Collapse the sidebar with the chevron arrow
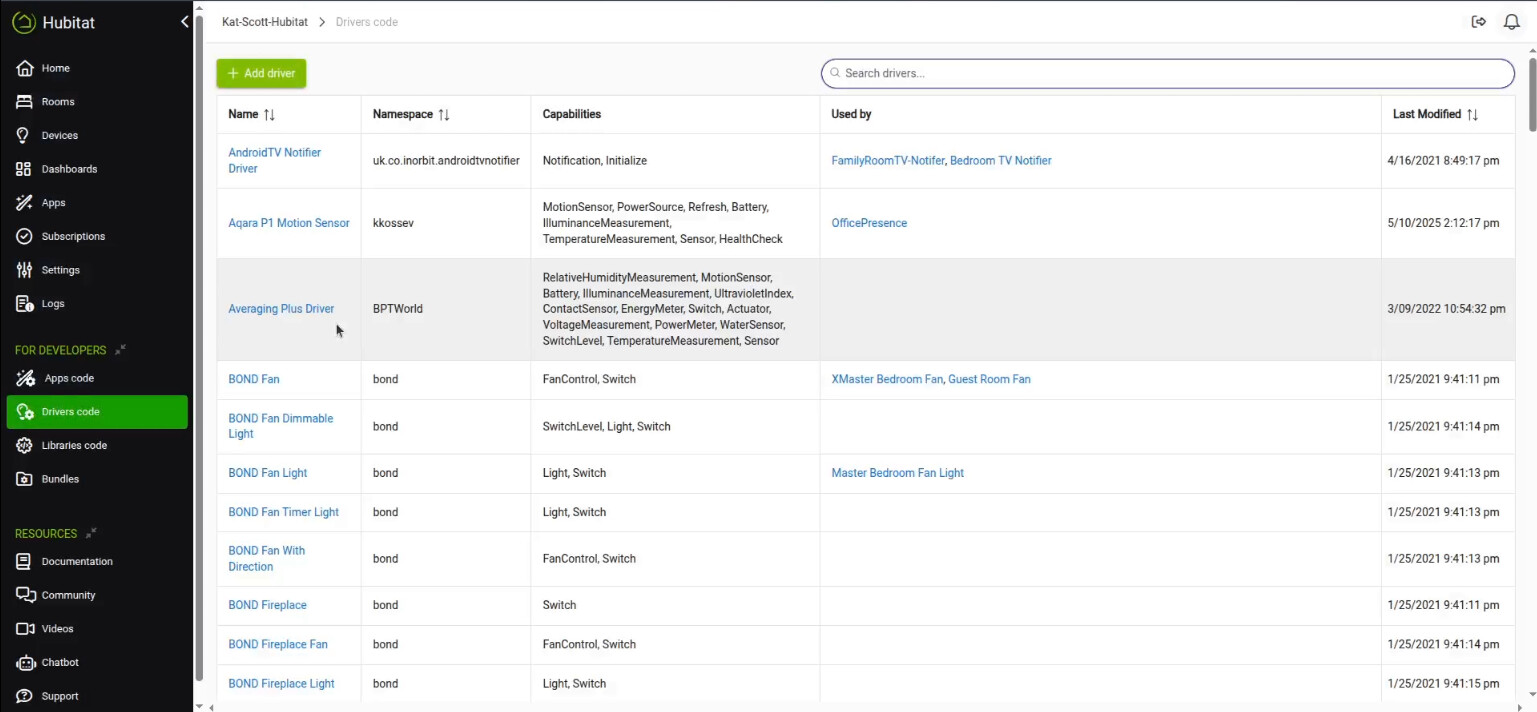The height and width of the screenshot is (712, 1537). tap(184, 22)
